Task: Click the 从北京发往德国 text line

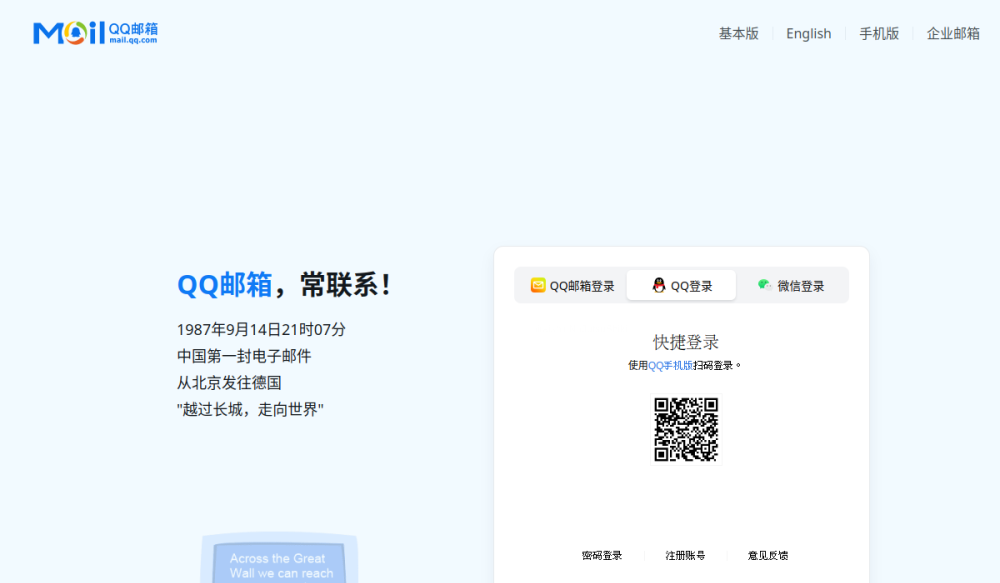Action: click(229, 383)
